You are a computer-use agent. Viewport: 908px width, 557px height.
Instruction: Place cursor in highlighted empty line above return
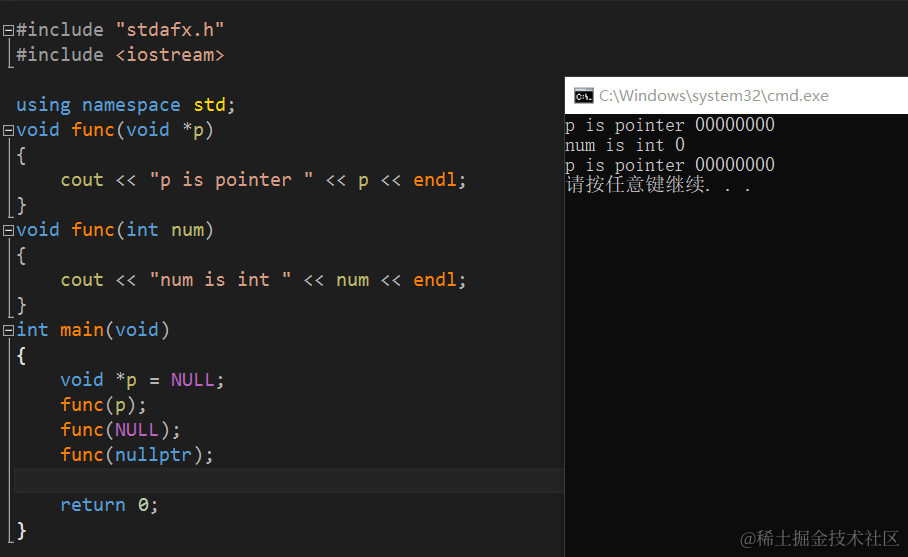click(289, 480)
